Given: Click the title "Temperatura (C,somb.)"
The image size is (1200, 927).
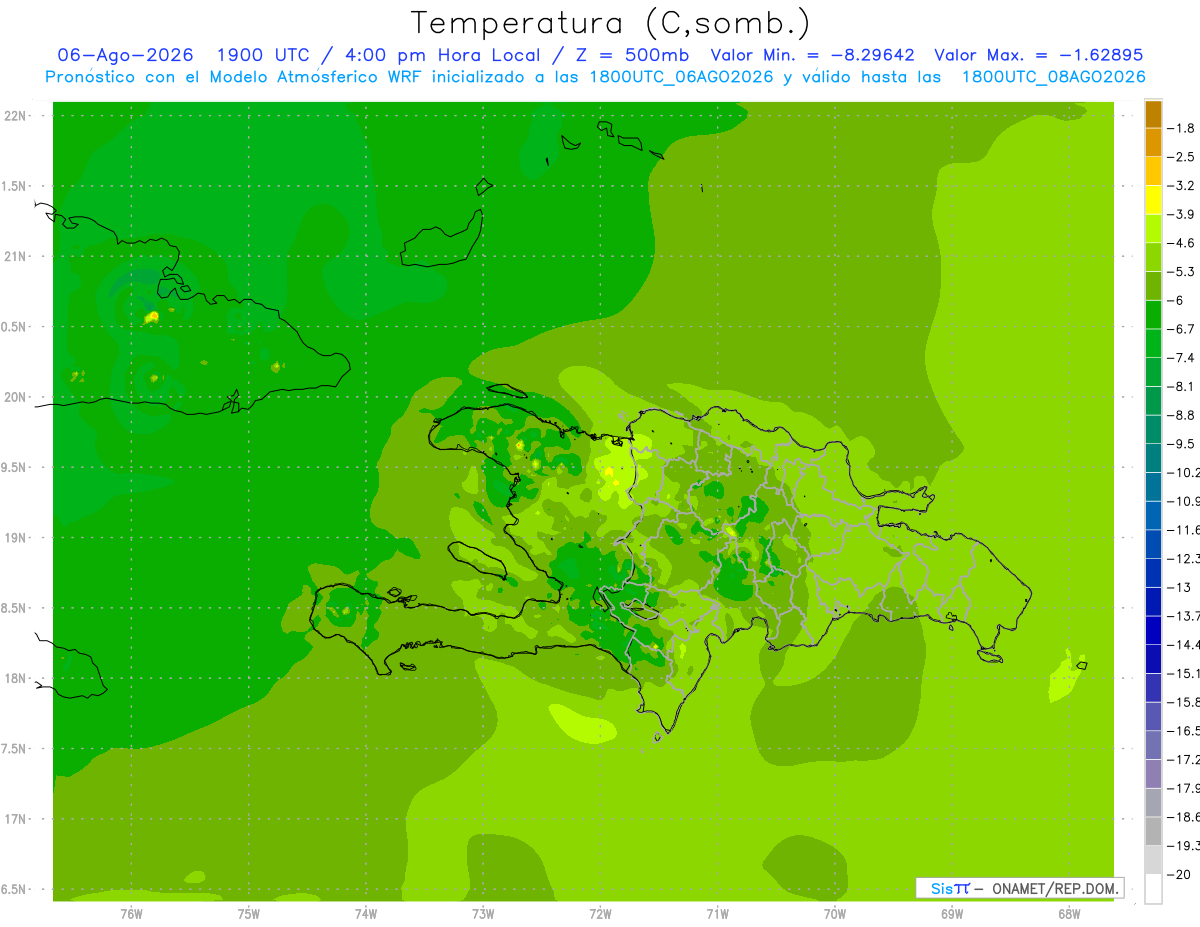Looking at the screenshot, I should pyautogui.click(x=611, y=23).
